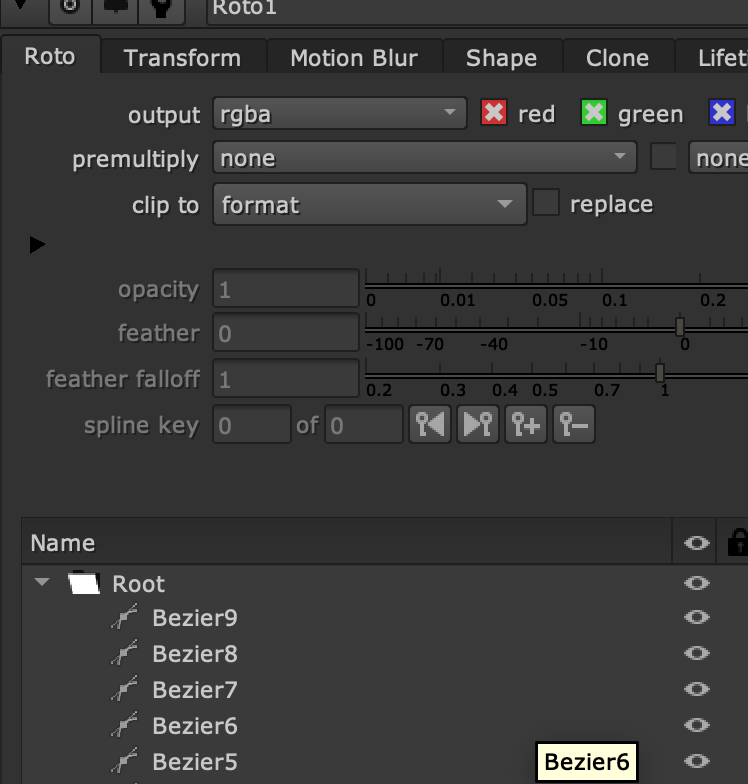Open the output channel dropdown
Image resolution: width=748 pixels, height=784 pixels.
tap(339, 114)
